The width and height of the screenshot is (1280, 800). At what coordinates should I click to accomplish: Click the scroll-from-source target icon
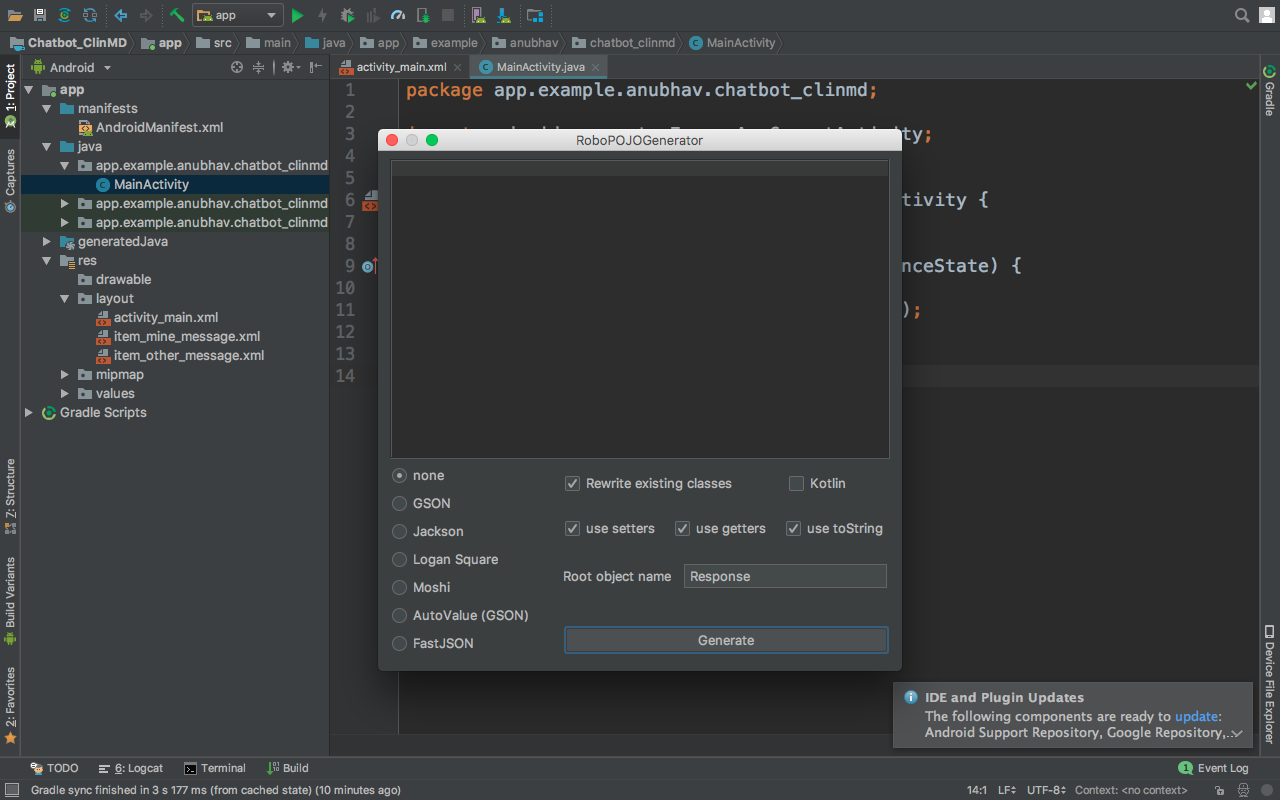[237, 67]
